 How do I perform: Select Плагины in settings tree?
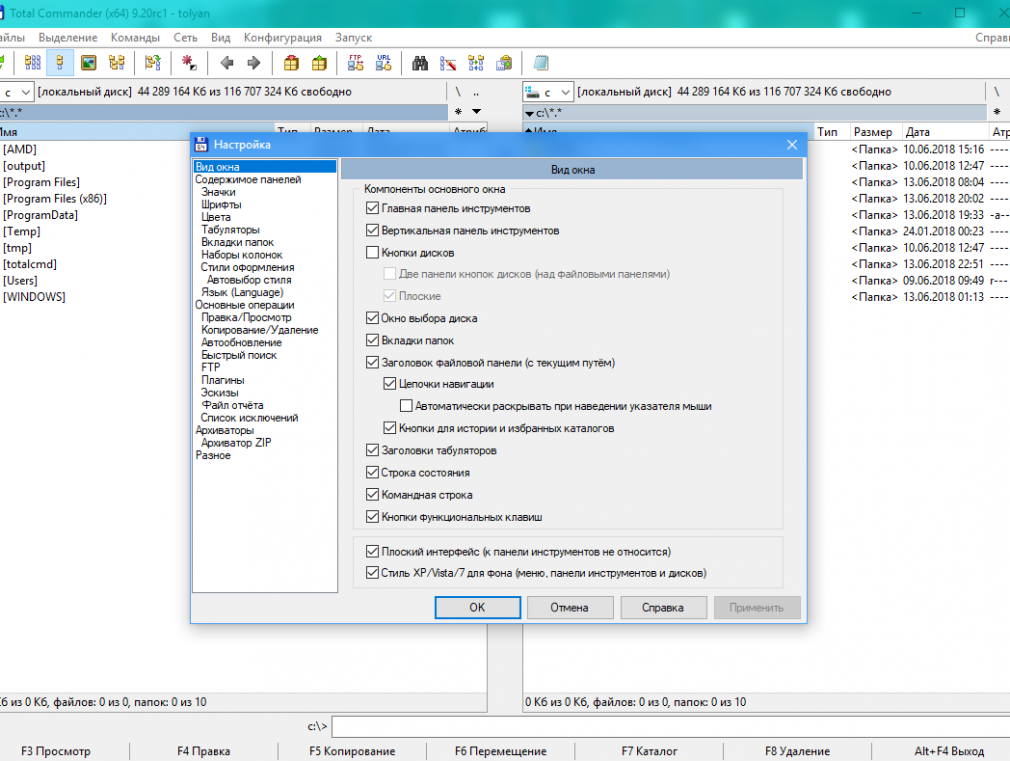222,380
